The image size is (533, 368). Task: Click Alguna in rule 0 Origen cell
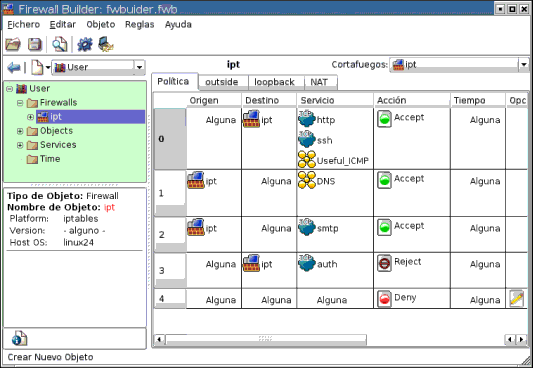(x=221, y=120)
